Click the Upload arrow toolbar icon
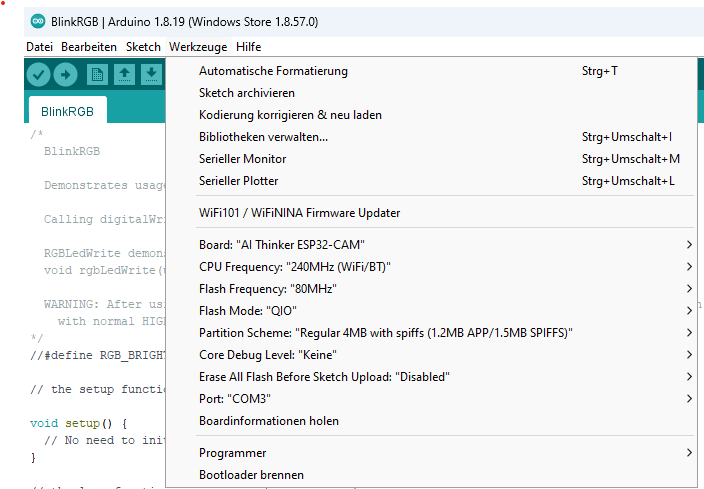This screenshot has width=704, height=489. coord(65,74)
